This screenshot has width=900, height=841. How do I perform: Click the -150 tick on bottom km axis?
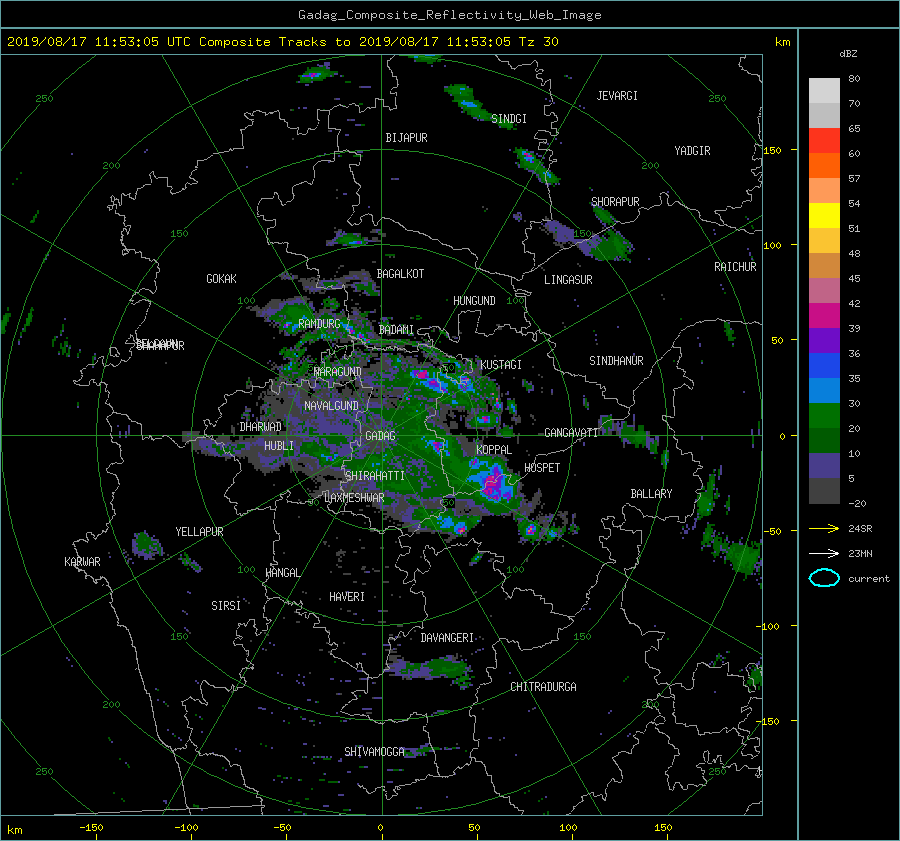pyautogui.click(x=91, y=828)
